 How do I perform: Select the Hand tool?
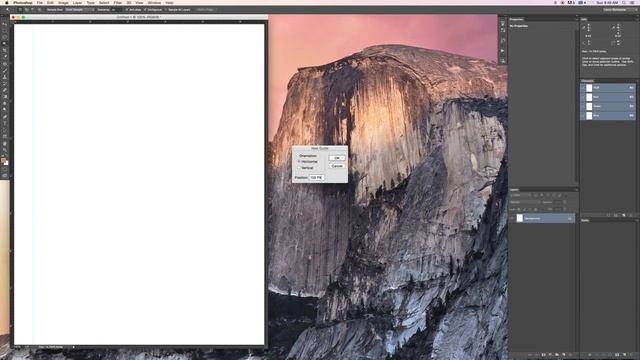[5, 143]
